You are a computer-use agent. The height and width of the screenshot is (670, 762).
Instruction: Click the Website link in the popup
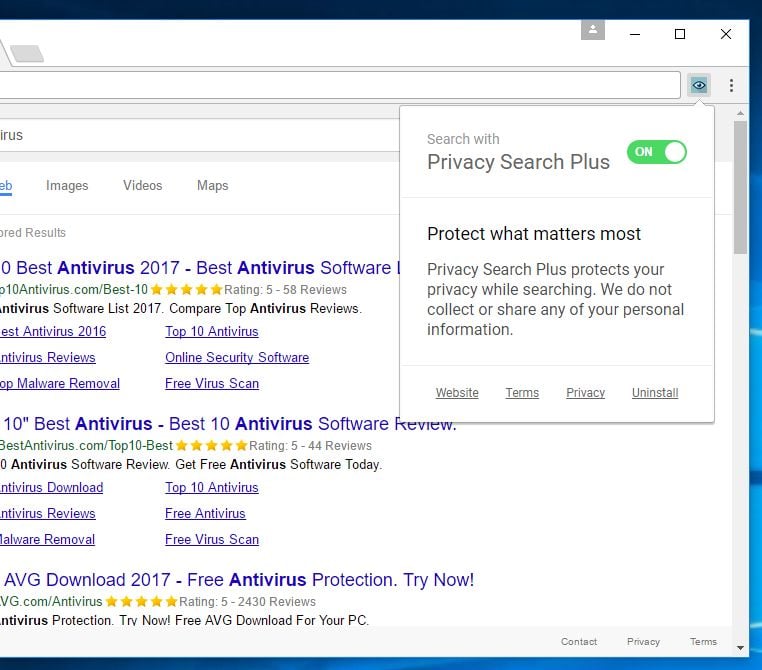[457, 393]
